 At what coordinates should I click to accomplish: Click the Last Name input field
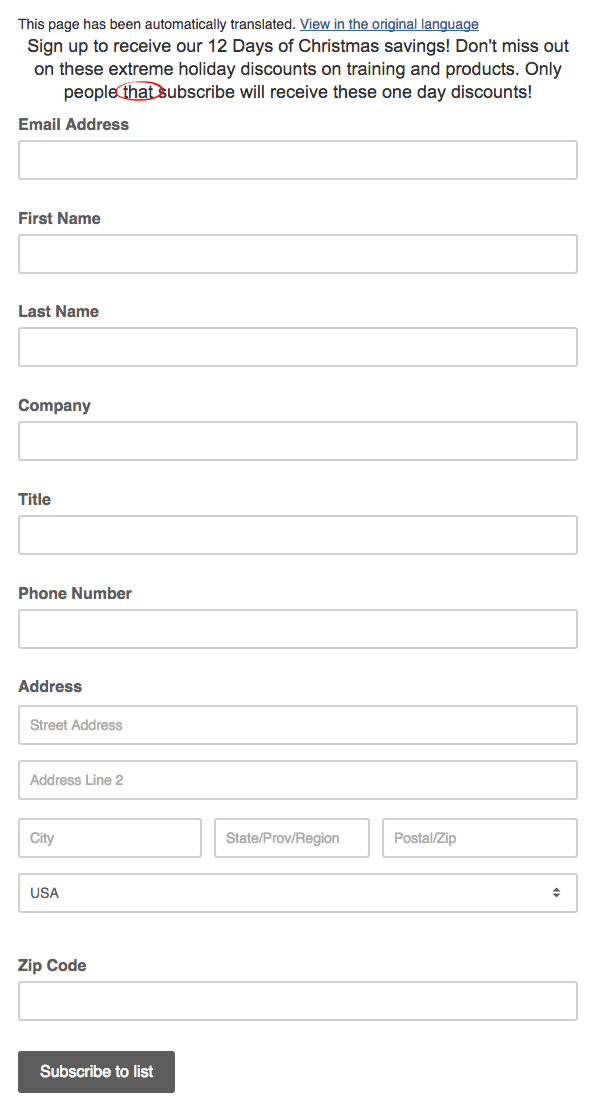(297, 347)
